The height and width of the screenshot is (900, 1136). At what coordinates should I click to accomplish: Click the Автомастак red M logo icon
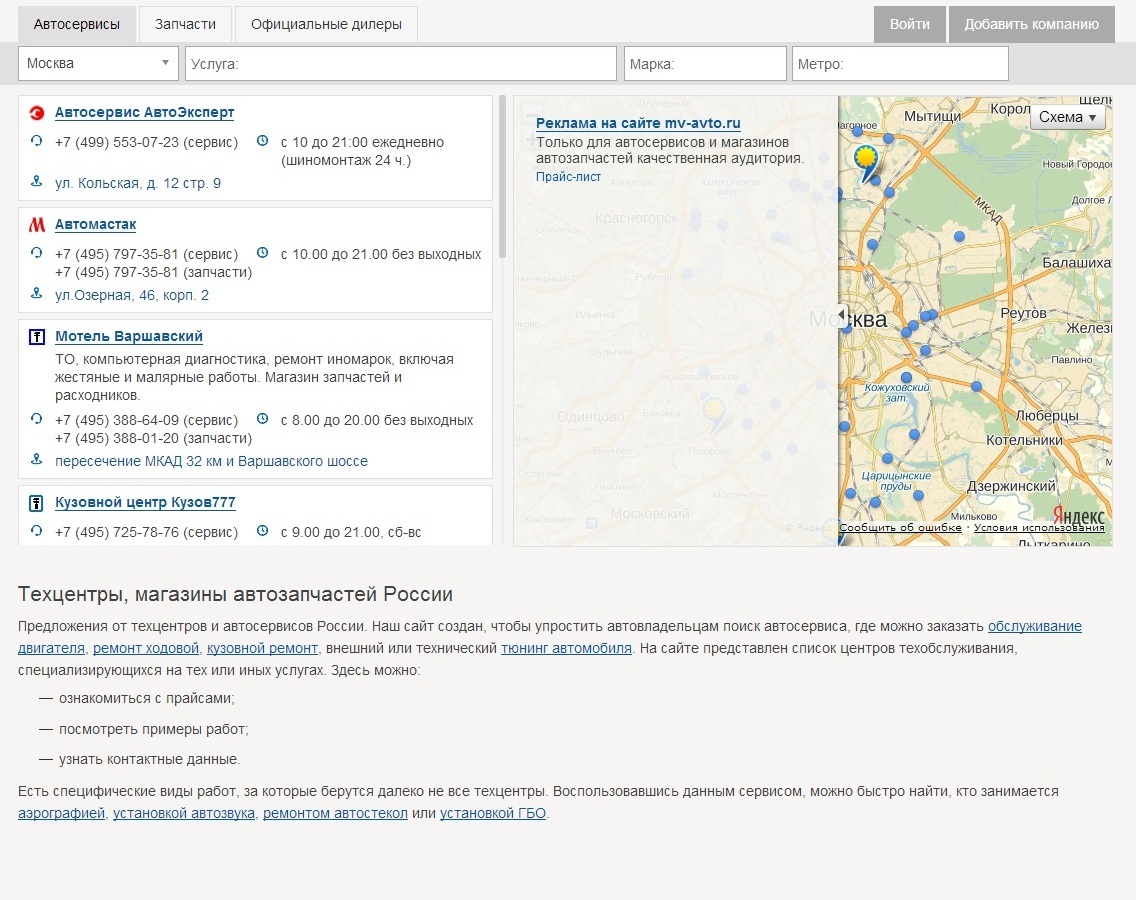pyautogui.click(x=37, y=225)
